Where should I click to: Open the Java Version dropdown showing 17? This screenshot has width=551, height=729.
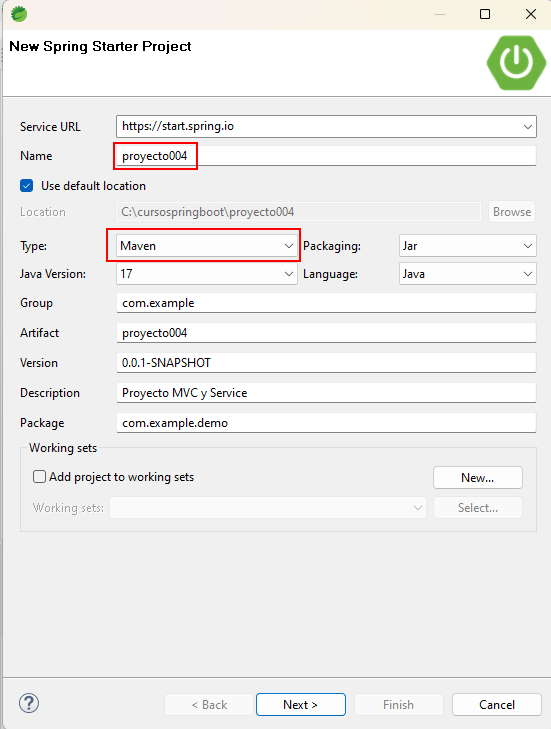click(206, 274)
